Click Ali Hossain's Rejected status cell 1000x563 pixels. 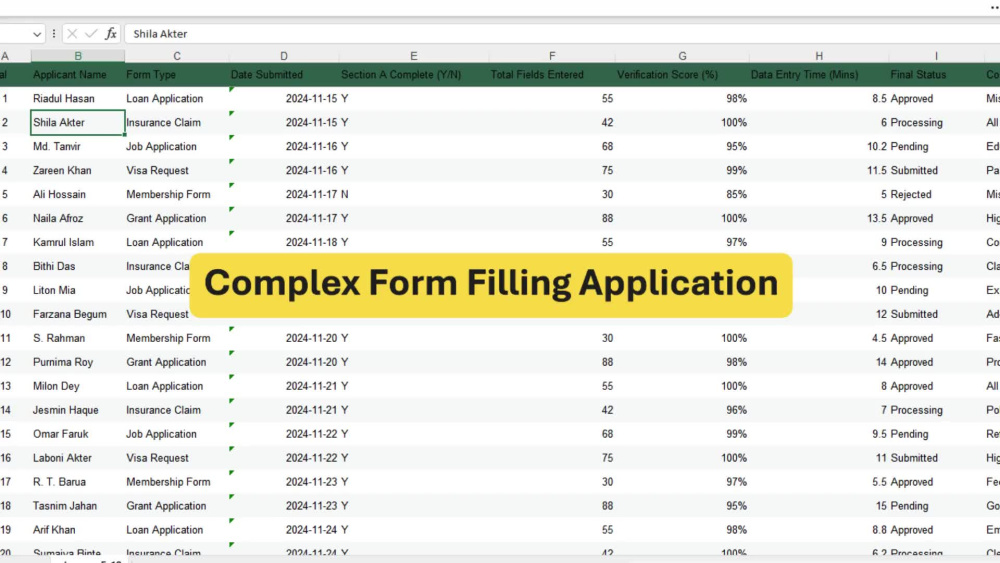936,194
